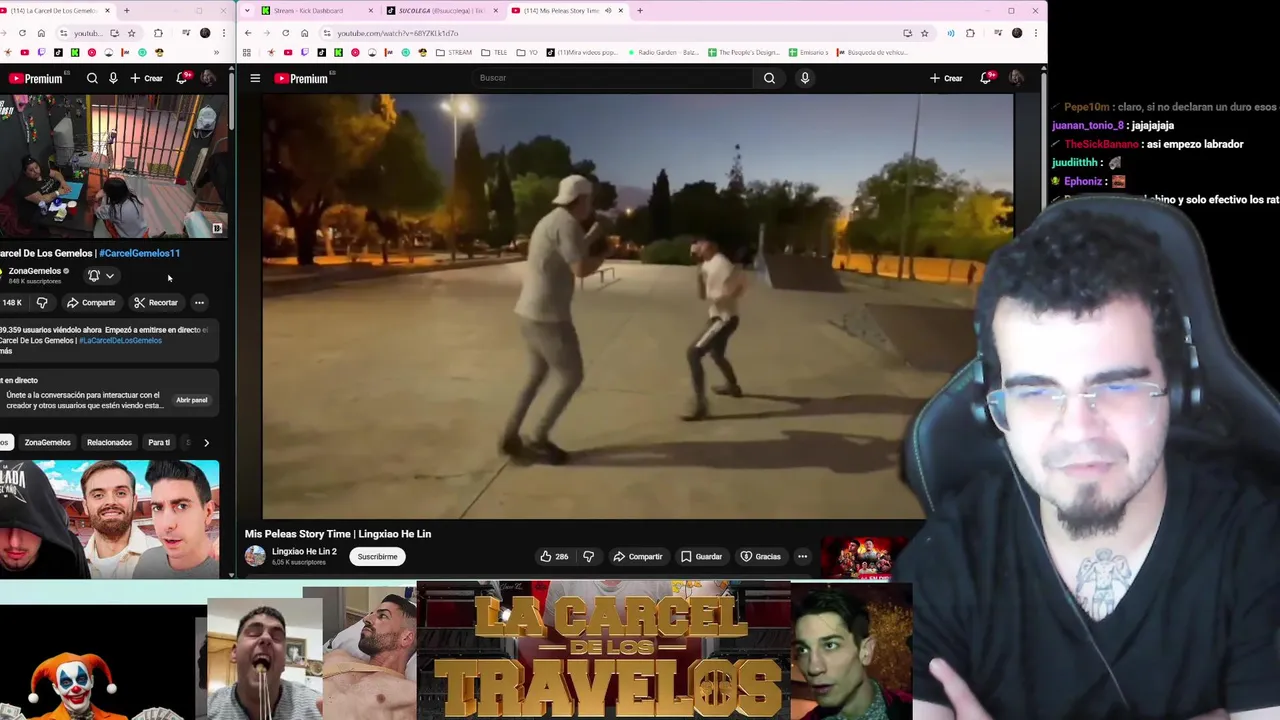Select the La Carcel De Los Gemelos tab
Viewport: 1280px width, 720px height.
point(57,10)
